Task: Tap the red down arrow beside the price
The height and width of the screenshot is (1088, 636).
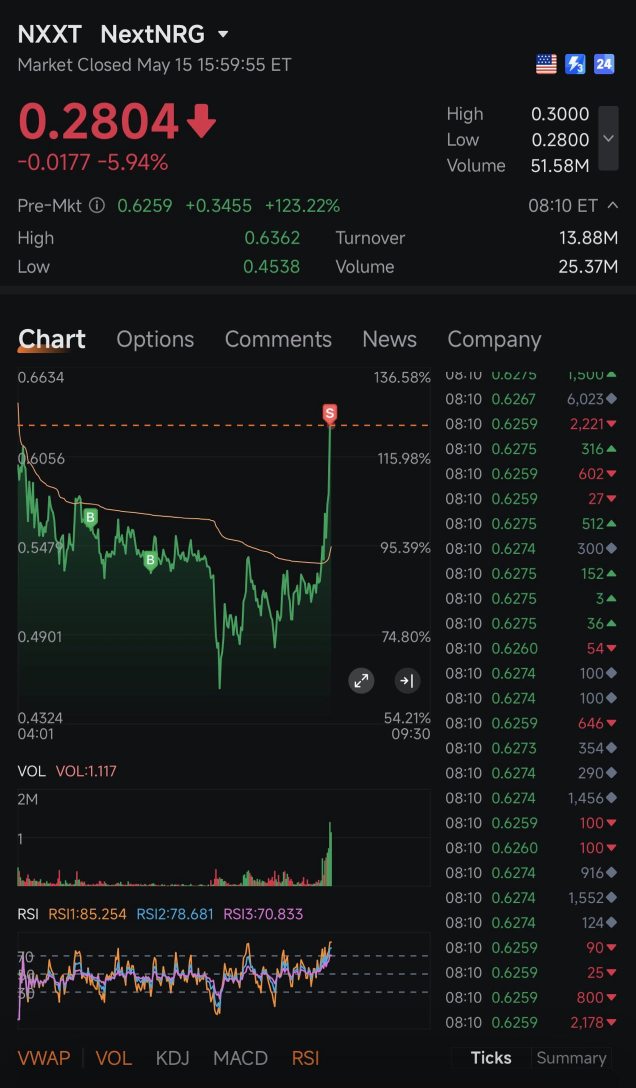Action: pyautogui.click(x=201, y=121)
